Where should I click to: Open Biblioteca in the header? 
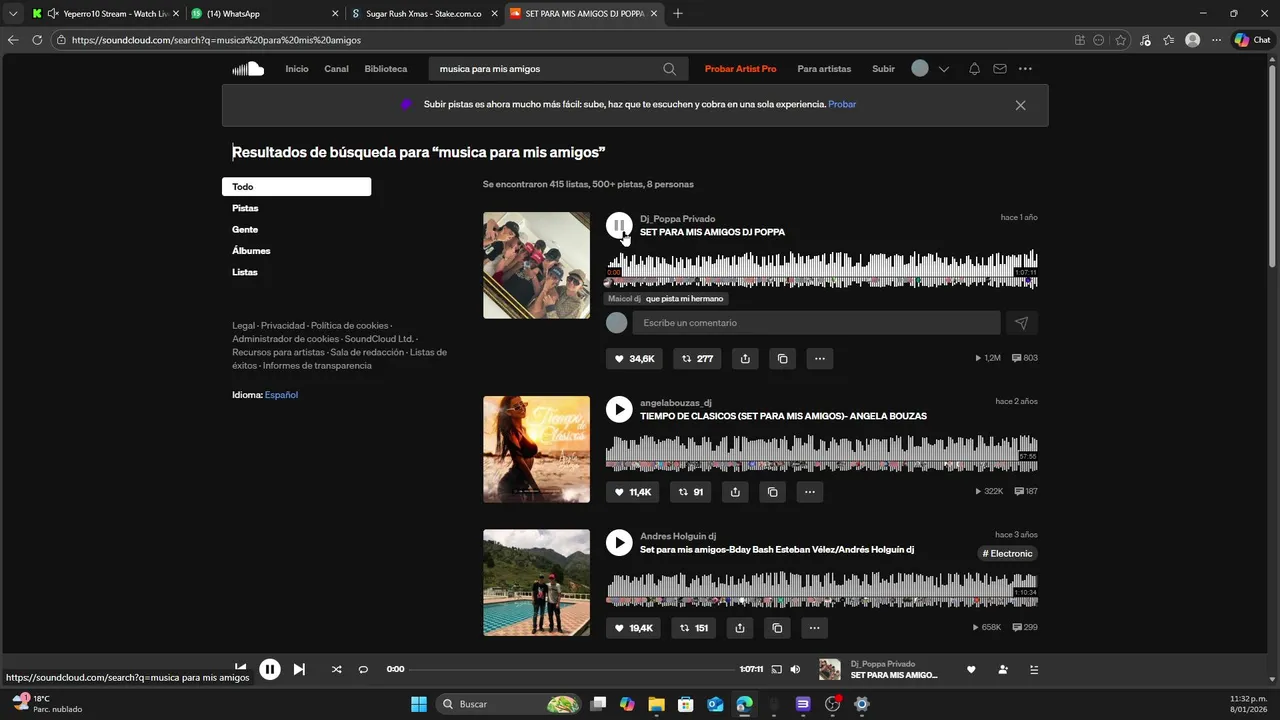[386, 69]
